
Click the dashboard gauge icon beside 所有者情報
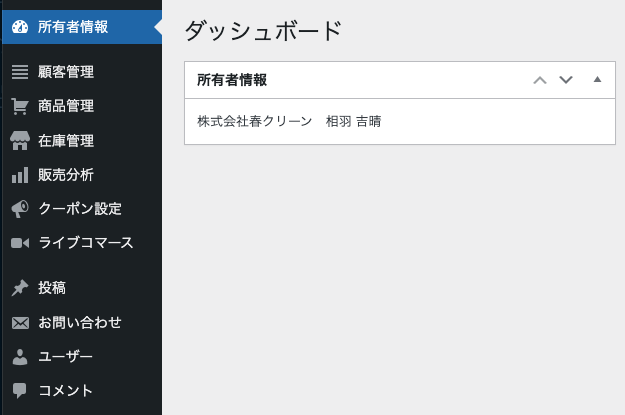20,27
